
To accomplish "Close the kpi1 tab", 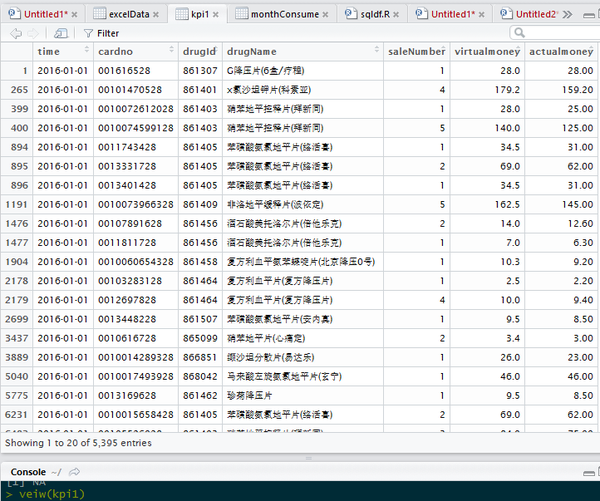I will tap(215, 15).
